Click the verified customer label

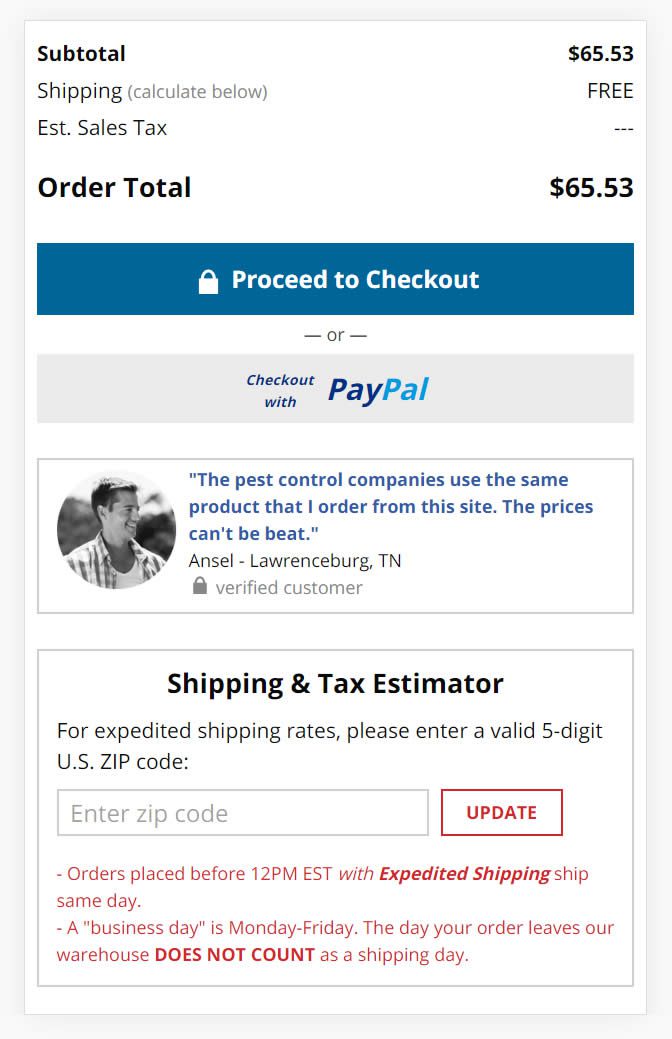pos(289,588)
